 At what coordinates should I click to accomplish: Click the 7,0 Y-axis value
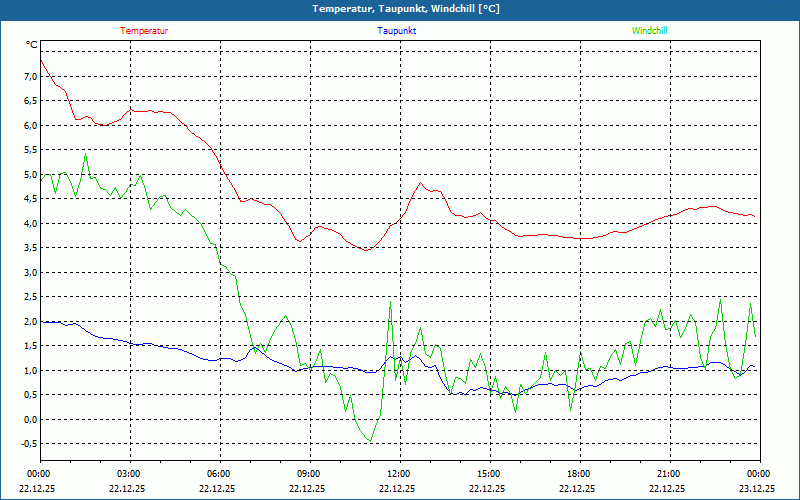pos(31,77)
